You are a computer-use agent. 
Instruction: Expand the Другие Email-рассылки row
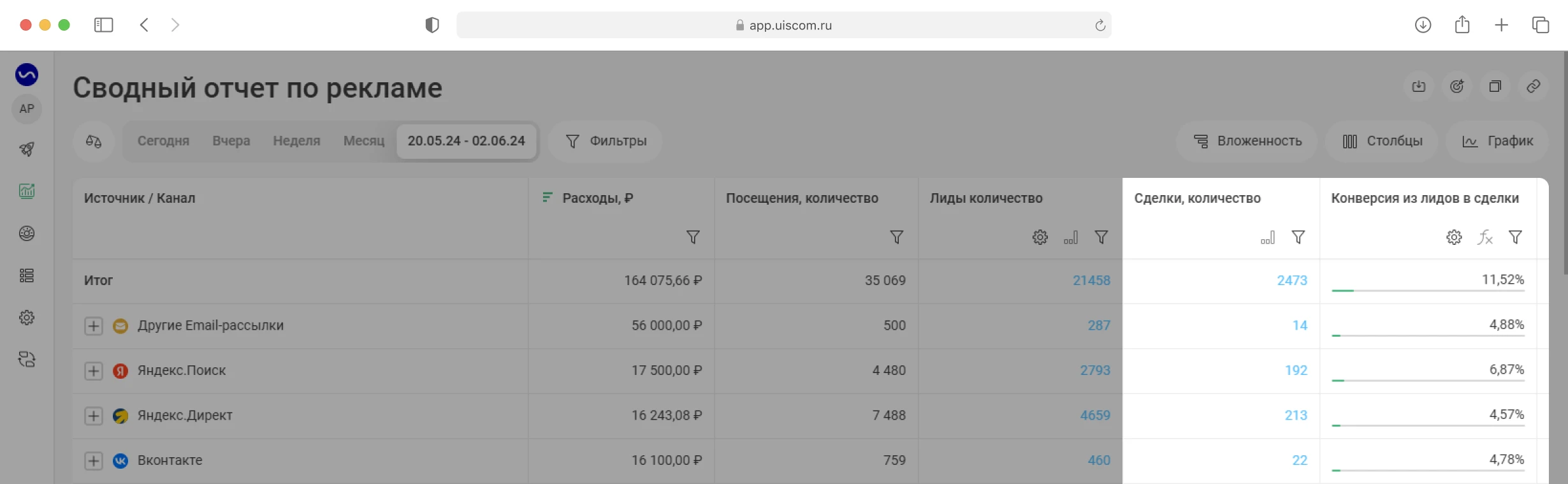(x=94, y=326)
